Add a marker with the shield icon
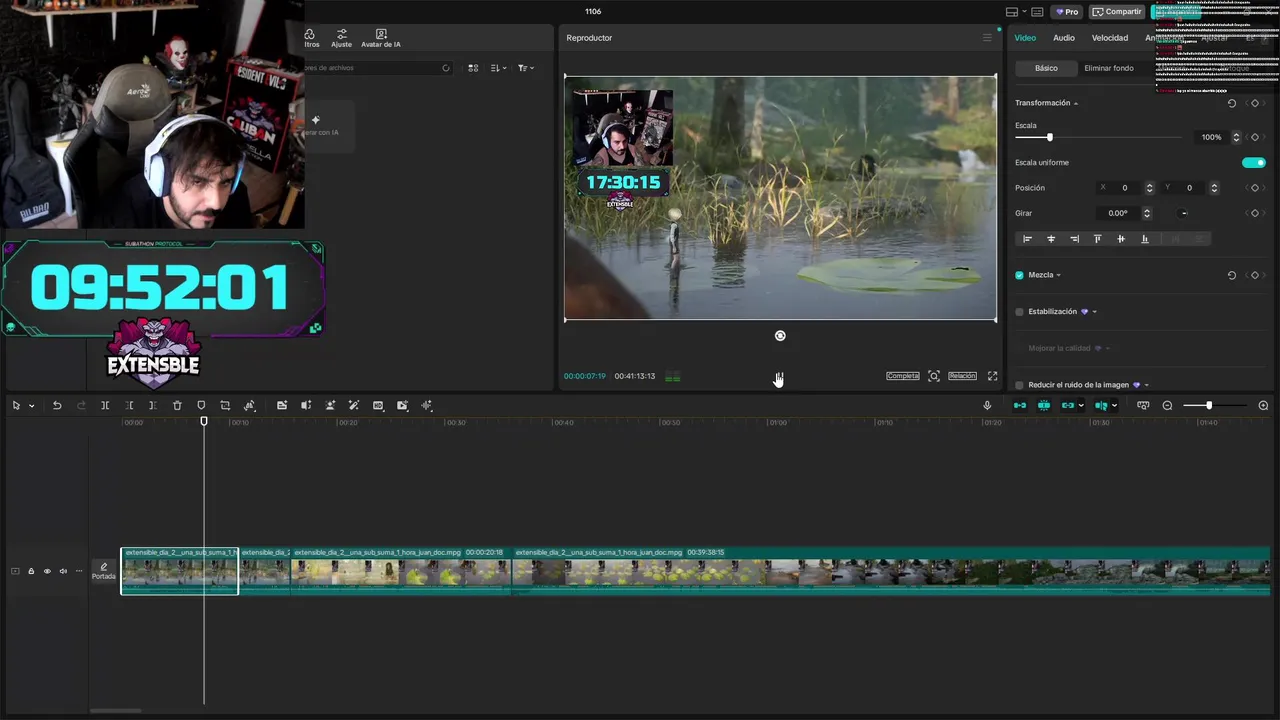 [x=201, y=405]
